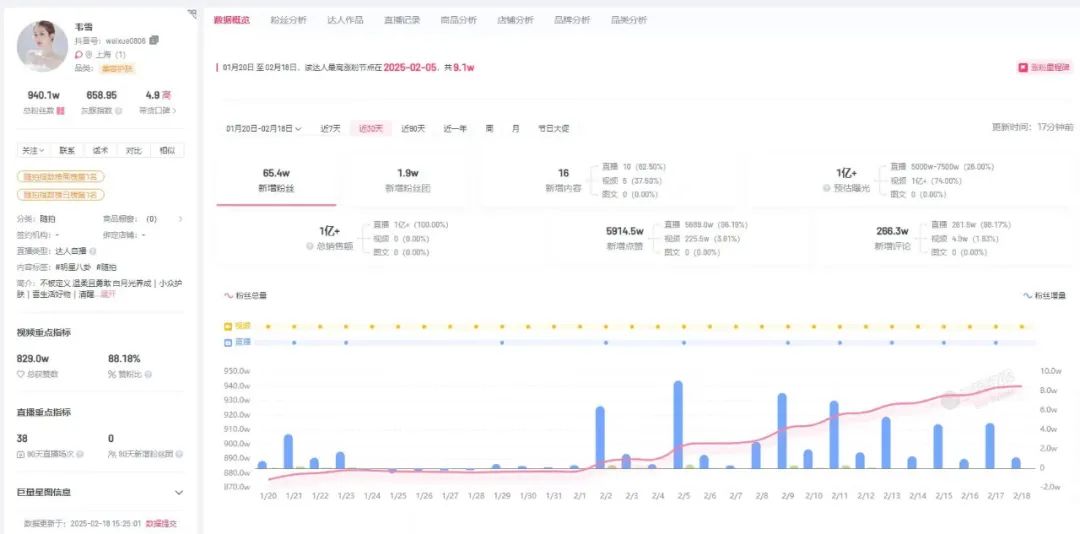Switch to the 数据概览 tab

click(232, 20)
